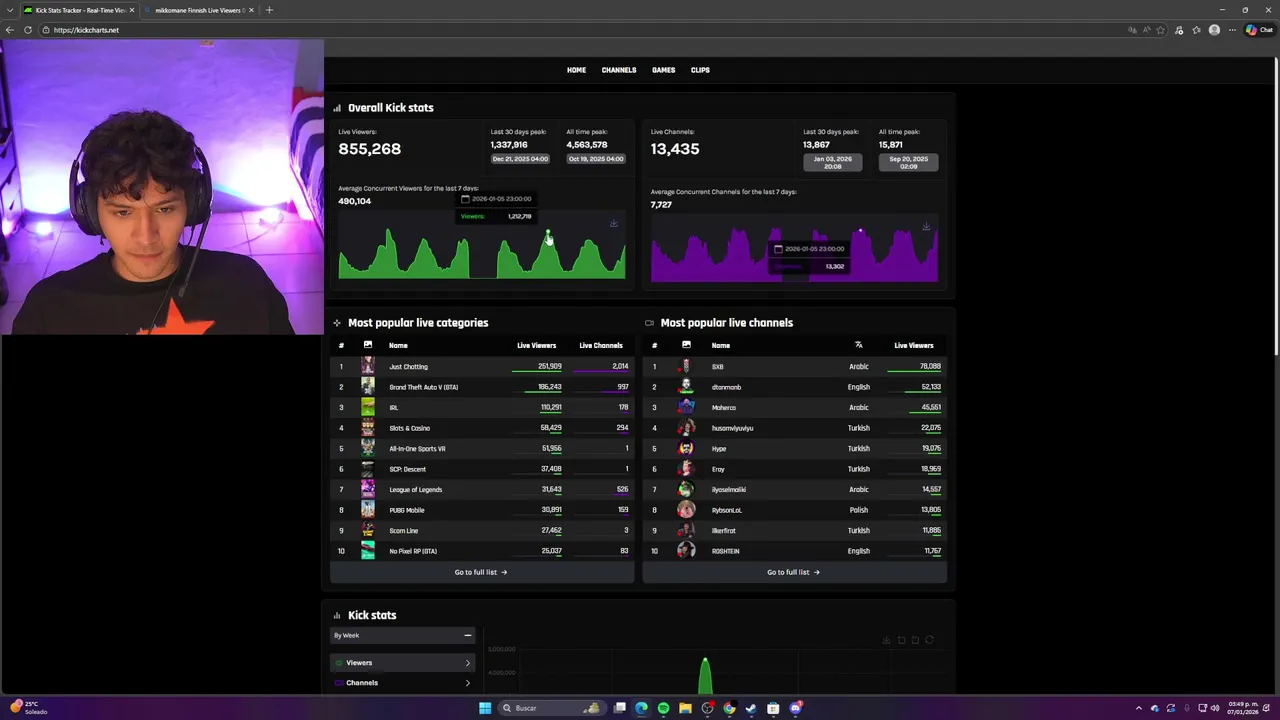Open the read aloud option
The height and width of the screenshot is (720, 1280).
tap(1147, 30)
